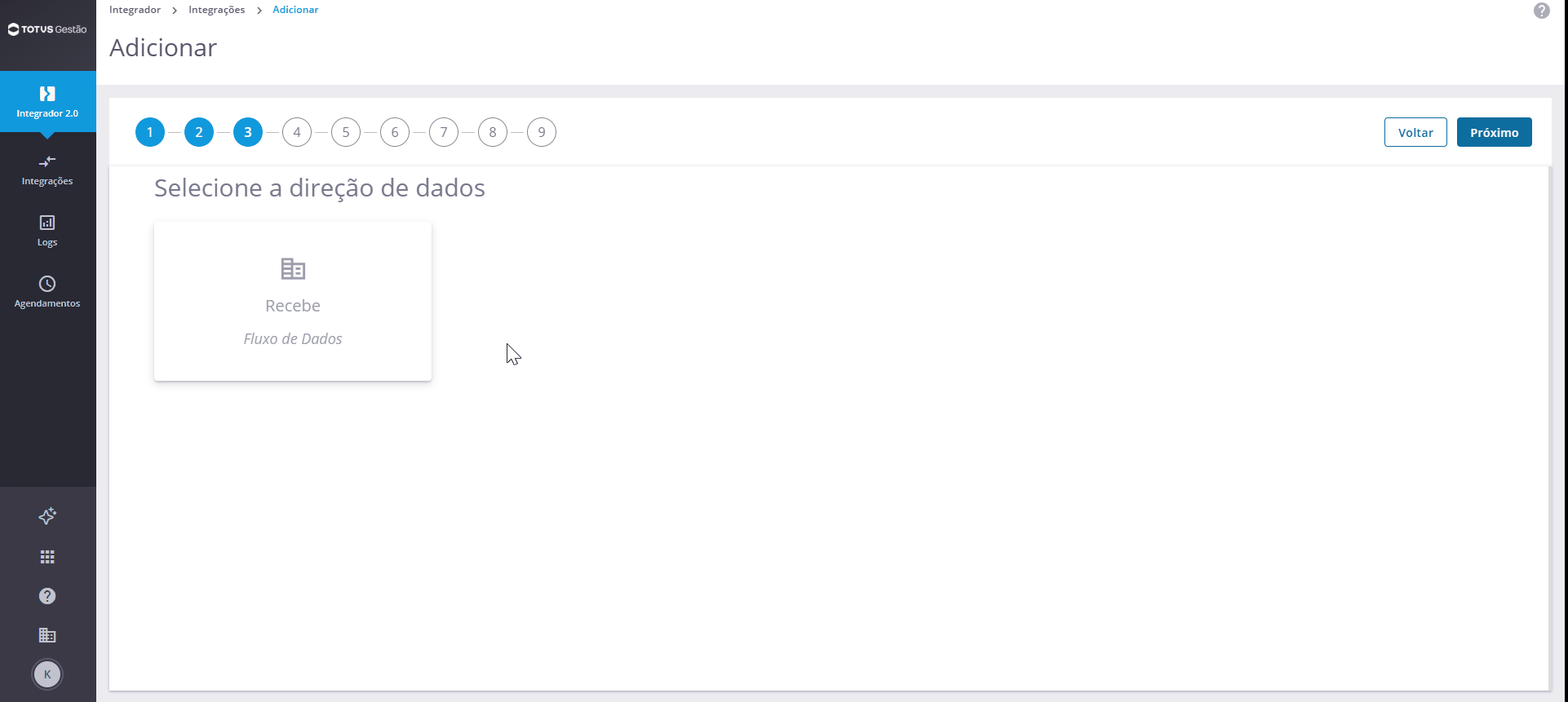
Task: Click the TOTVS Gestão logo
Action: [47, 29]
